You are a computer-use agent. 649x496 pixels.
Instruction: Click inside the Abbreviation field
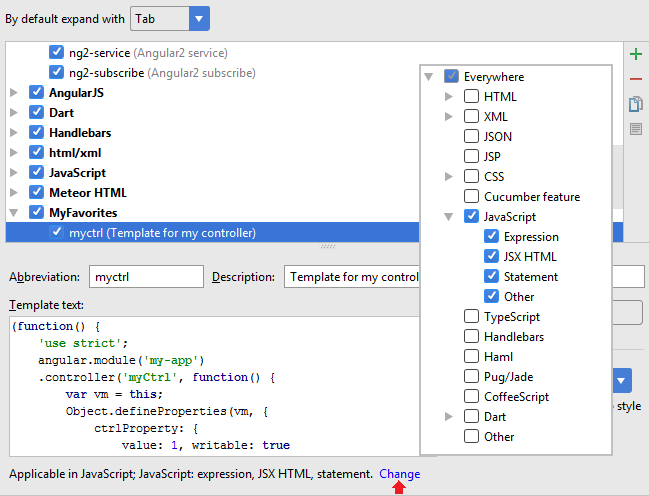coord(147,277)
